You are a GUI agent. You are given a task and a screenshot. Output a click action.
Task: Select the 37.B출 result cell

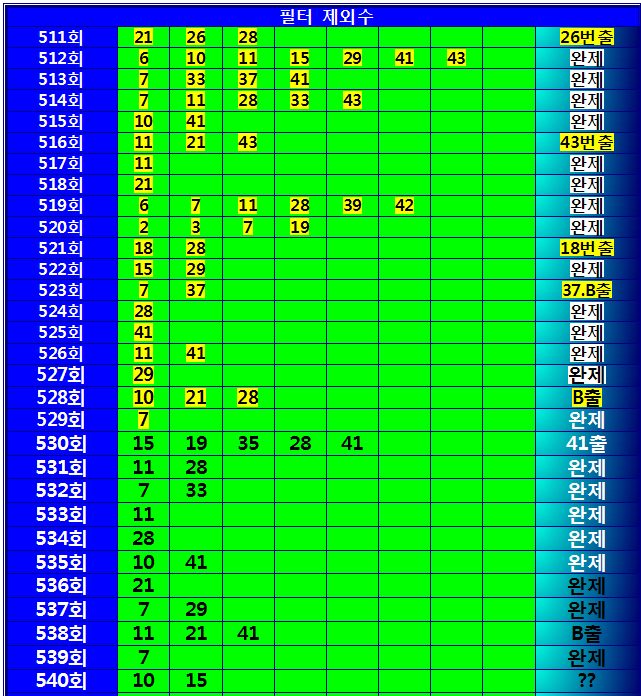tap(587, 290)
